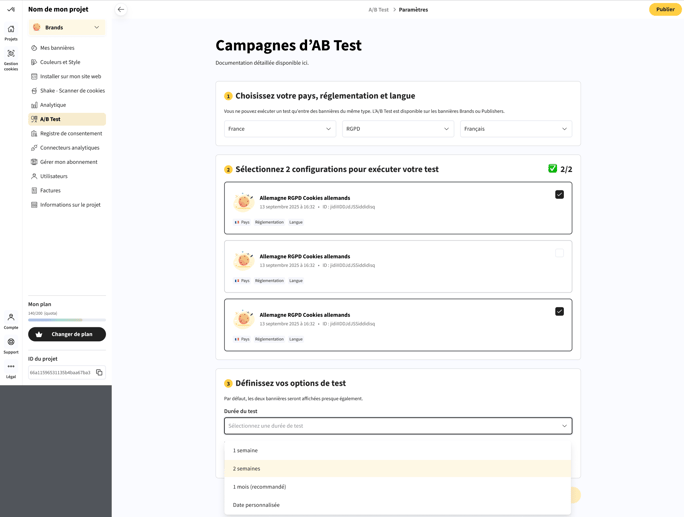Open Factures sidebar item

(67, 191)
